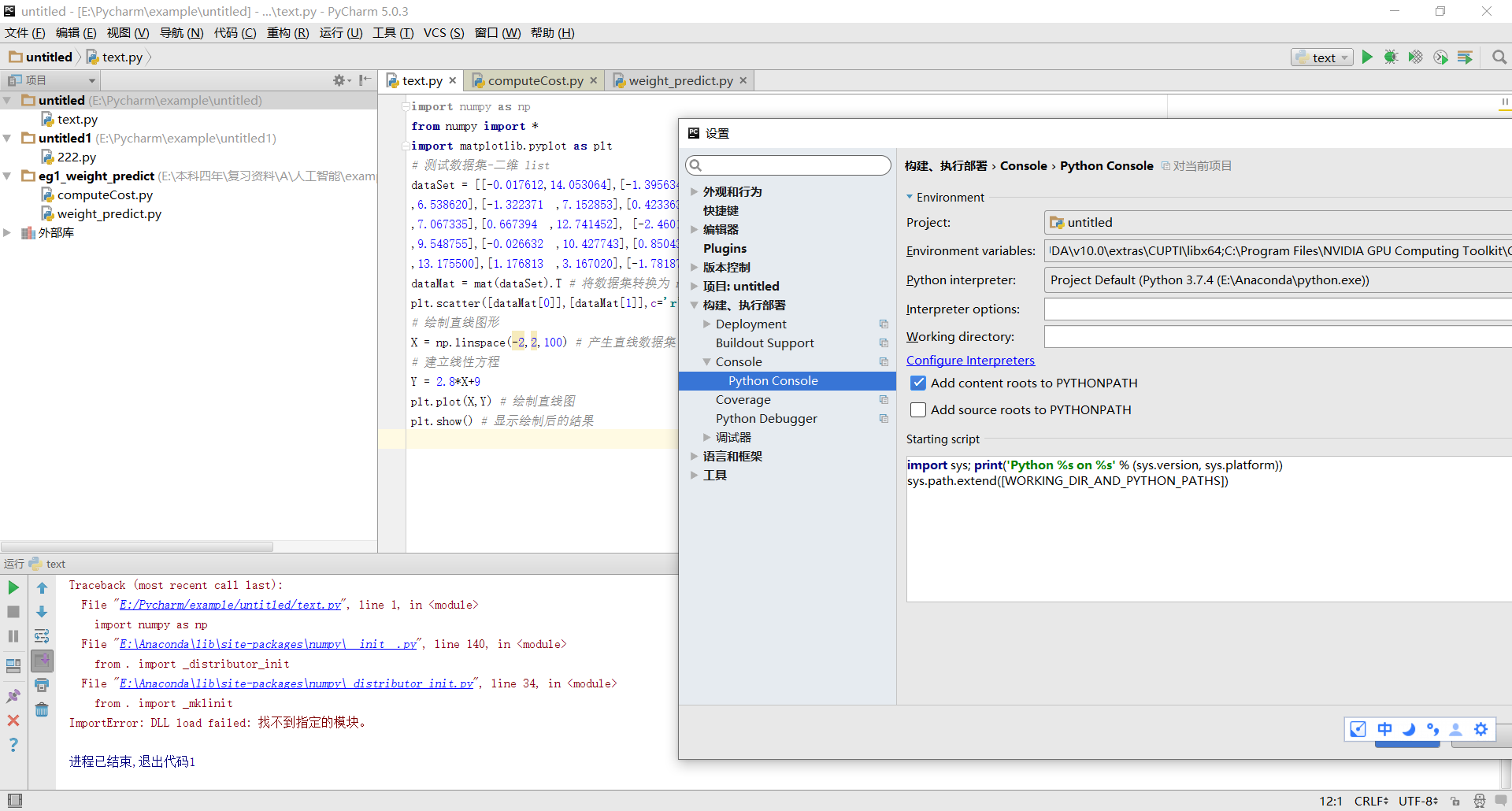Clear run console with trash icon
Viewport: 1512px width, 811px height.
point(42,710)
